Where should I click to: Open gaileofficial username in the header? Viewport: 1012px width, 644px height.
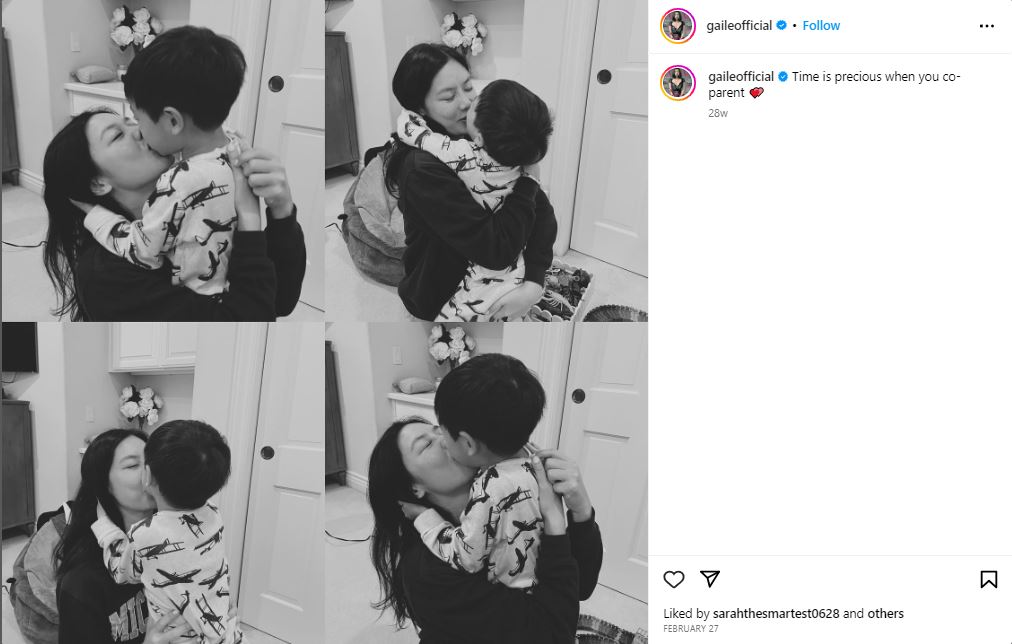(x=739, y=25)
